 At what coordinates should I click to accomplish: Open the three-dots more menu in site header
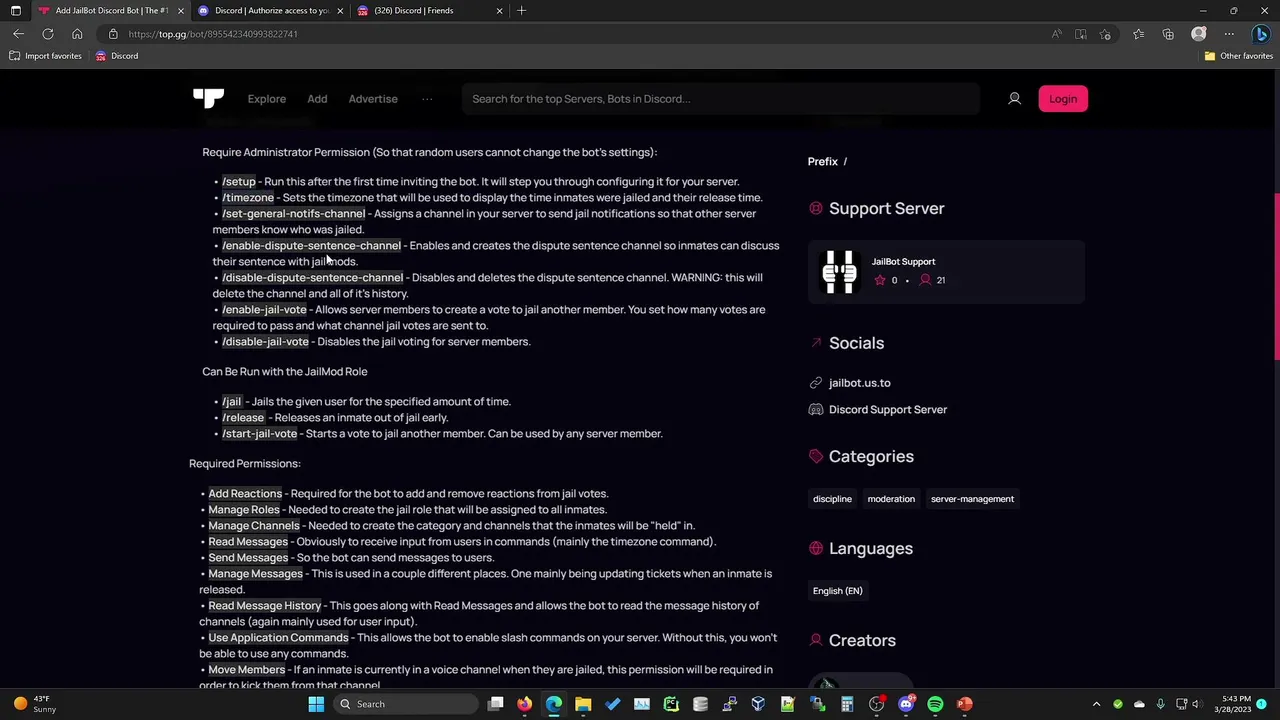pyautogui.click(x=427, y=99)
